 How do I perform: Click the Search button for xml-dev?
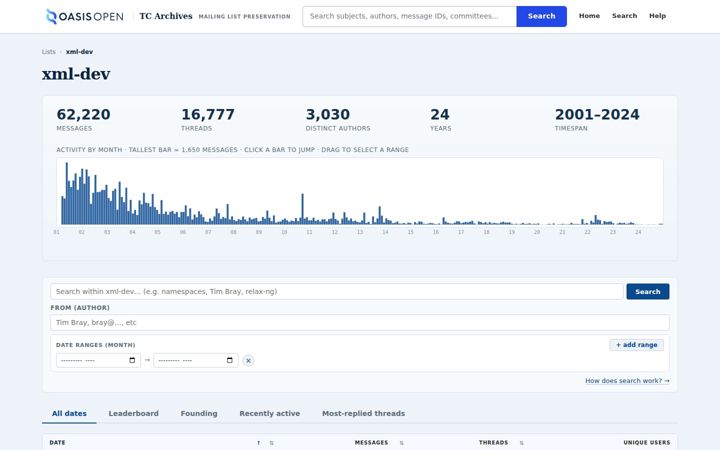647,292
